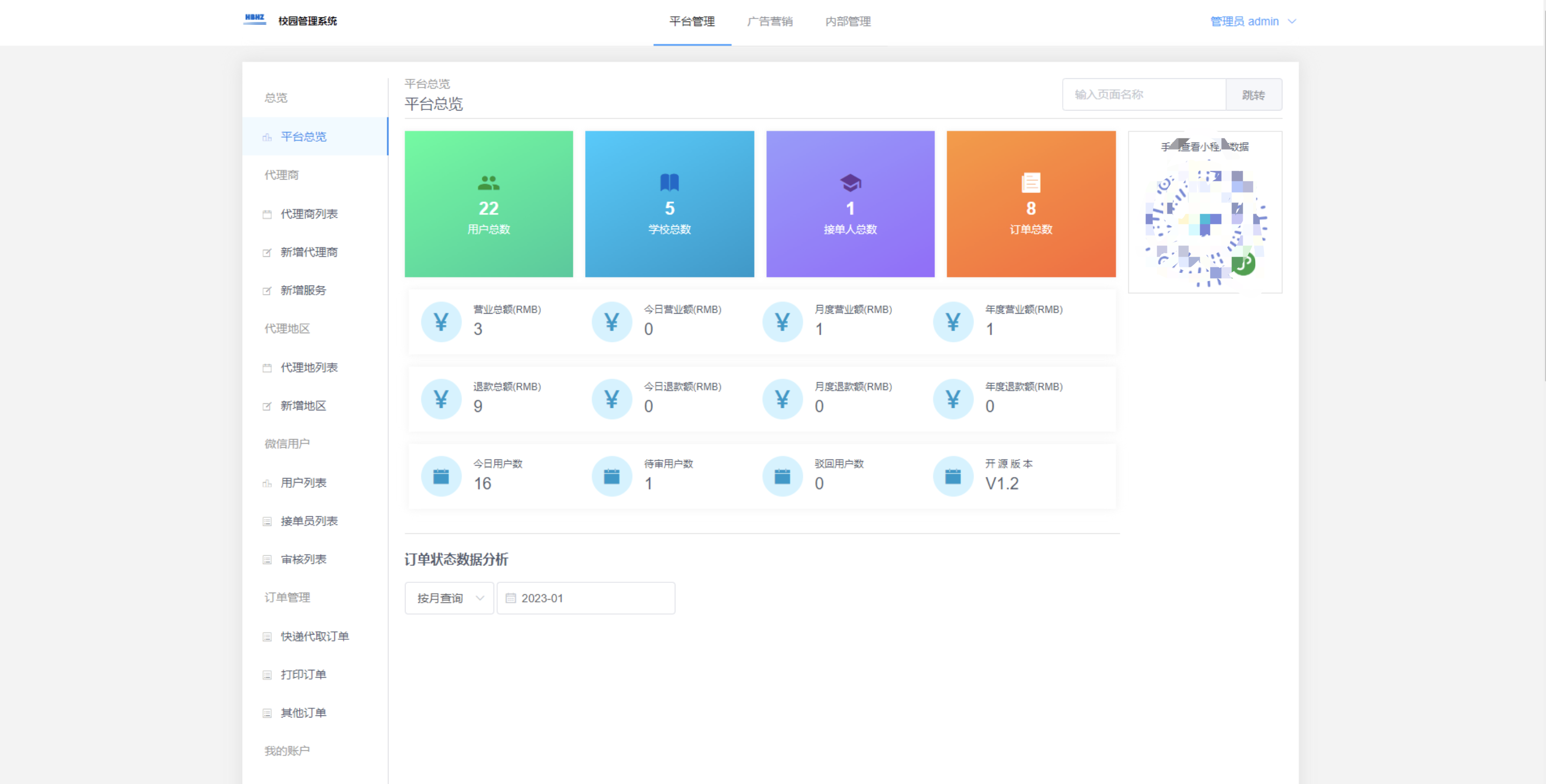Click the green 用户总数 card
Image resolution: width=1546 pixels, height=784 pixels.
point(488,204)
